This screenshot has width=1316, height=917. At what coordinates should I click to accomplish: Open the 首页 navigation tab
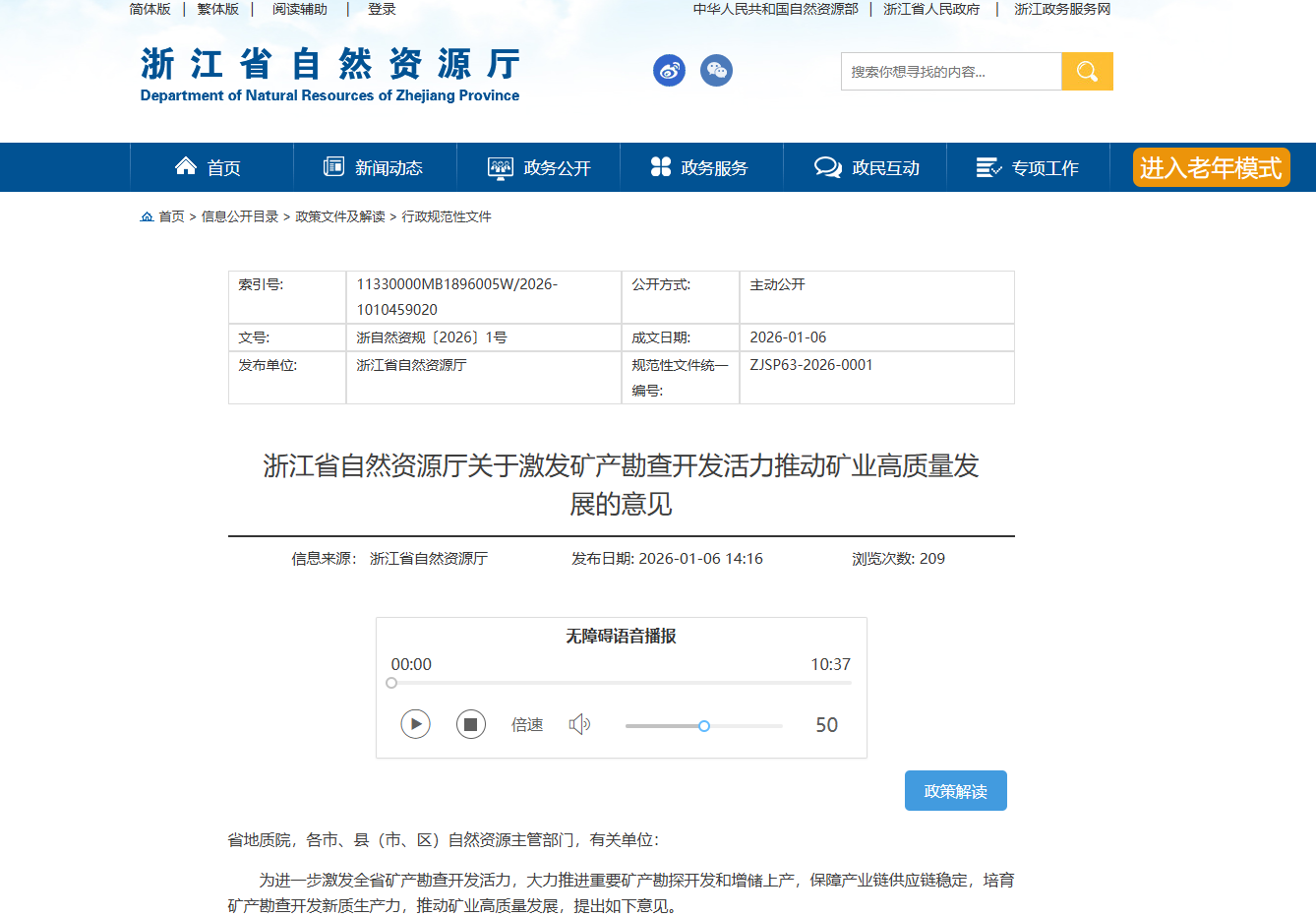point(210,167)
